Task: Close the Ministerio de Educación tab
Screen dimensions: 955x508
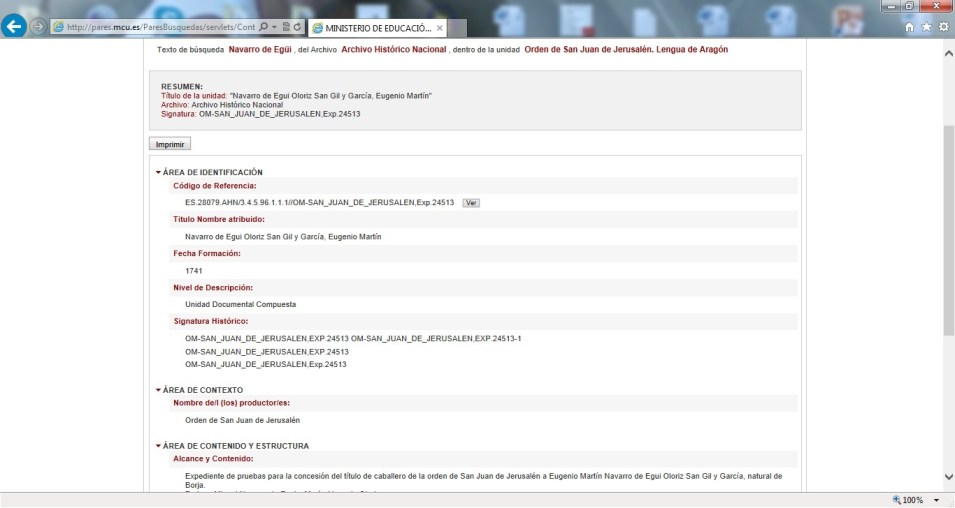Action: pyautogui.click(x=440, y=27)
